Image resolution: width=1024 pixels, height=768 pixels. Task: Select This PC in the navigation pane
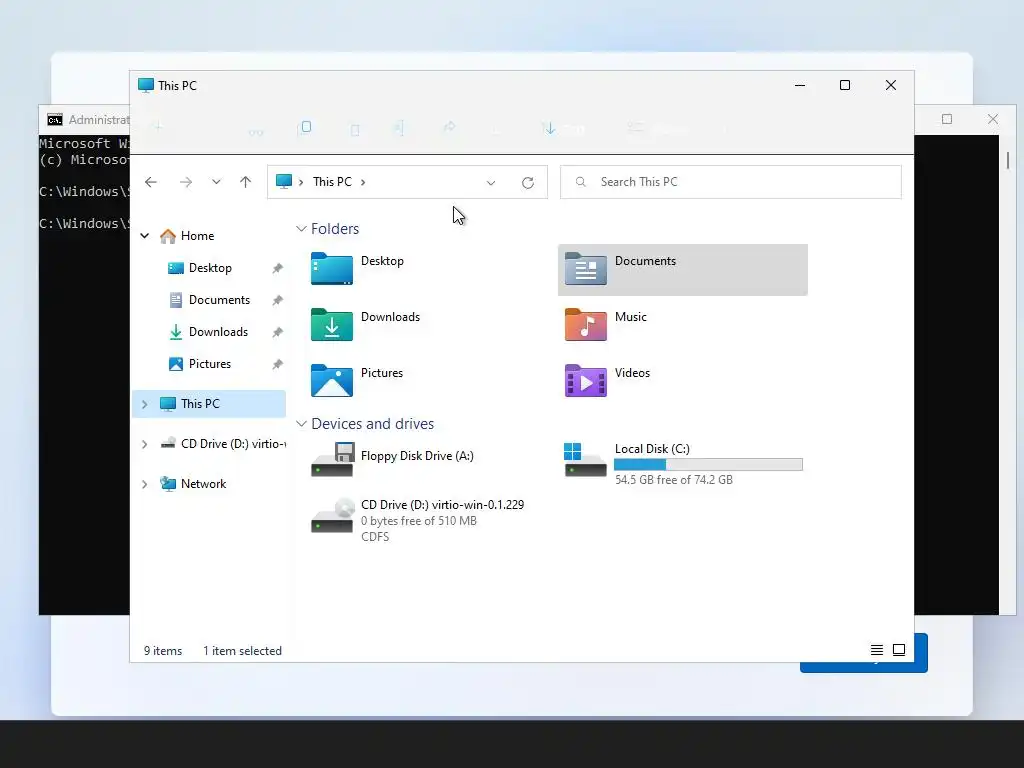coord(209,404)
